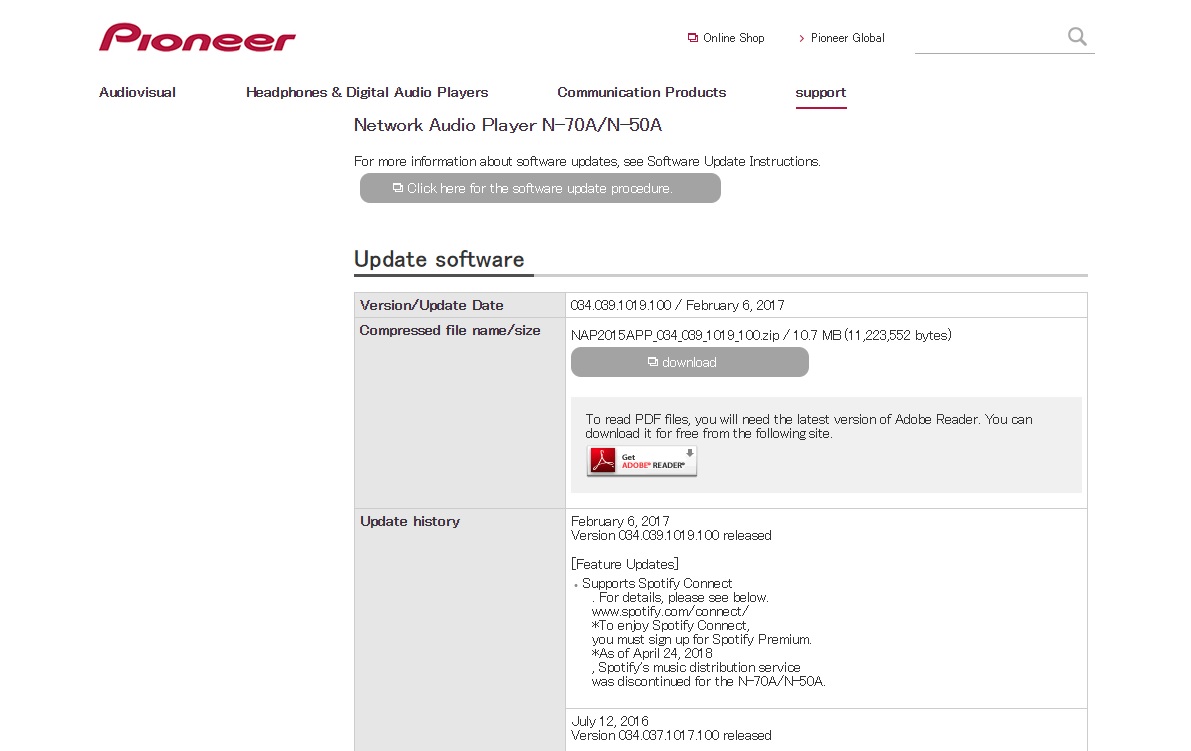Click the search magnifier icon
The width and height of the screenshot is (1191, 751).
1077,36
